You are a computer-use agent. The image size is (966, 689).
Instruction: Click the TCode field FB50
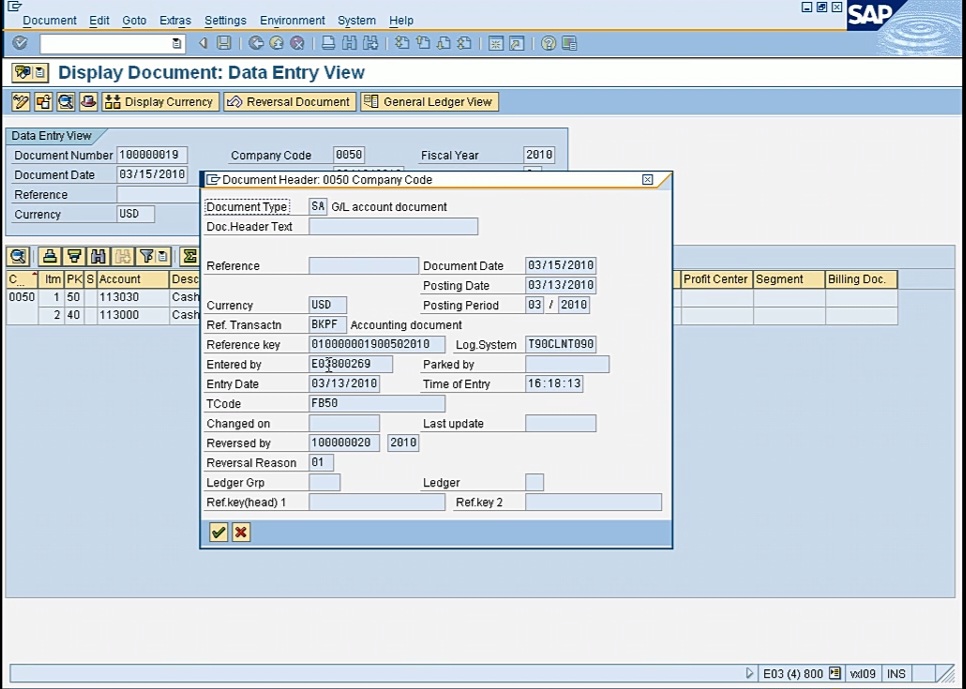point(376,403)
